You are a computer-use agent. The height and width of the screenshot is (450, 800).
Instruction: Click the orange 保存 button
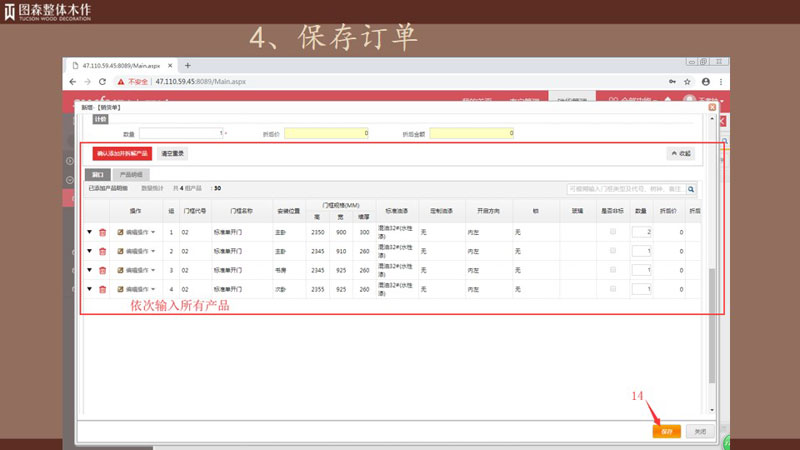(667, 431)
